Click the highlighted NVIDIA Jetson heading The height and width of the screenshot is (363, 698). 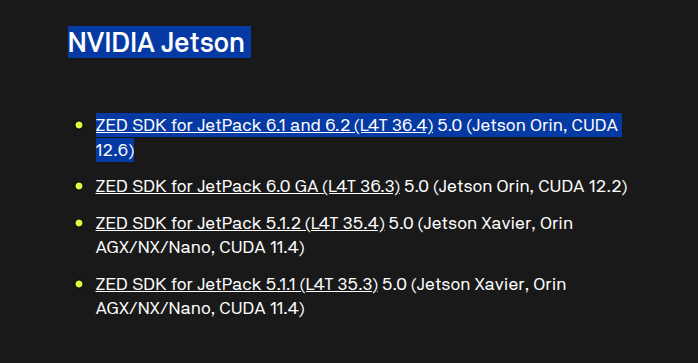(157, 42)
